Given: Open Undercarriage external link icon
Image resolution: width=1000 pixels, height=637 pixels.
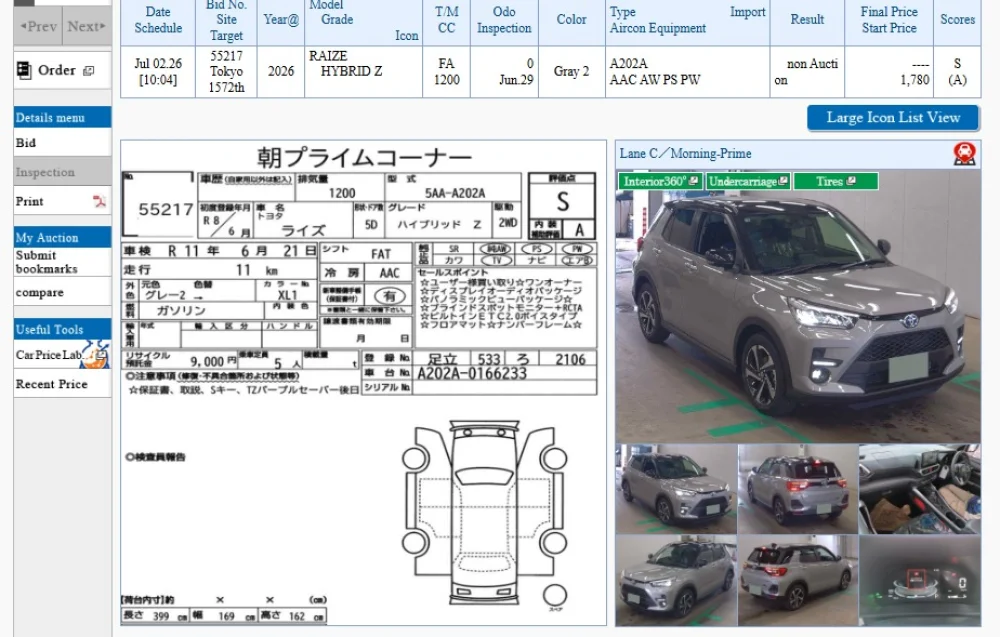Looking at the screenshot, I should (783, 181).
